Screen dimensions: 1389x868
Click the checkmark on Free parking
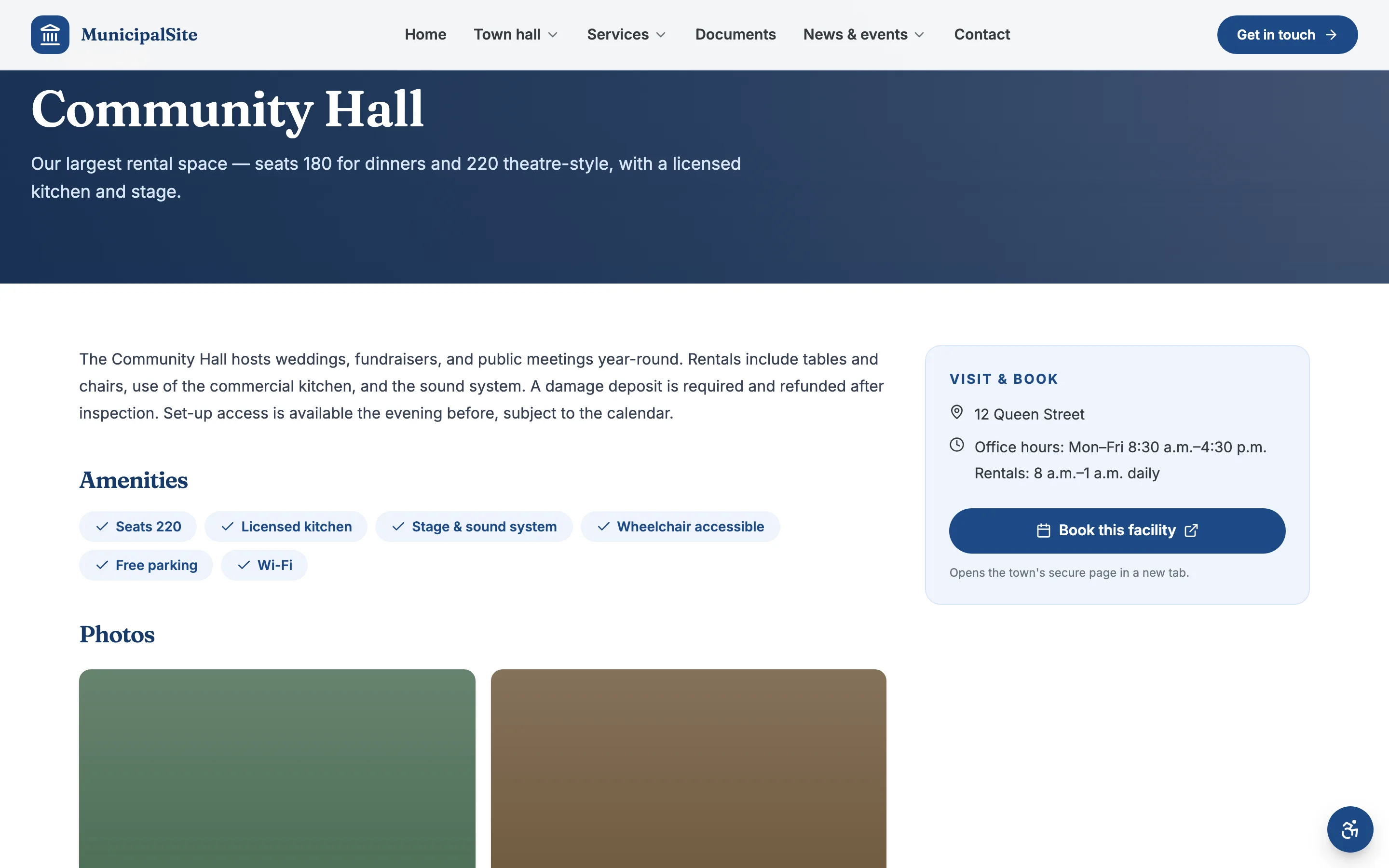[x=102, y=565]
